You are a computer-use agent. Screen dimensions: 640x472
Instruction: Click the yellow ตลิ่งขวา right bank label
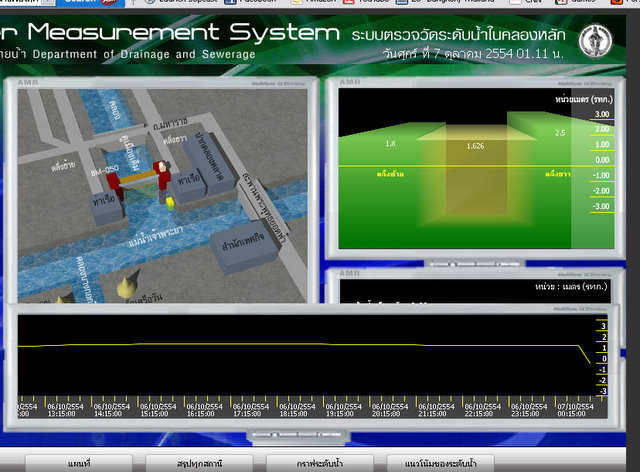(x=558, y=174)
